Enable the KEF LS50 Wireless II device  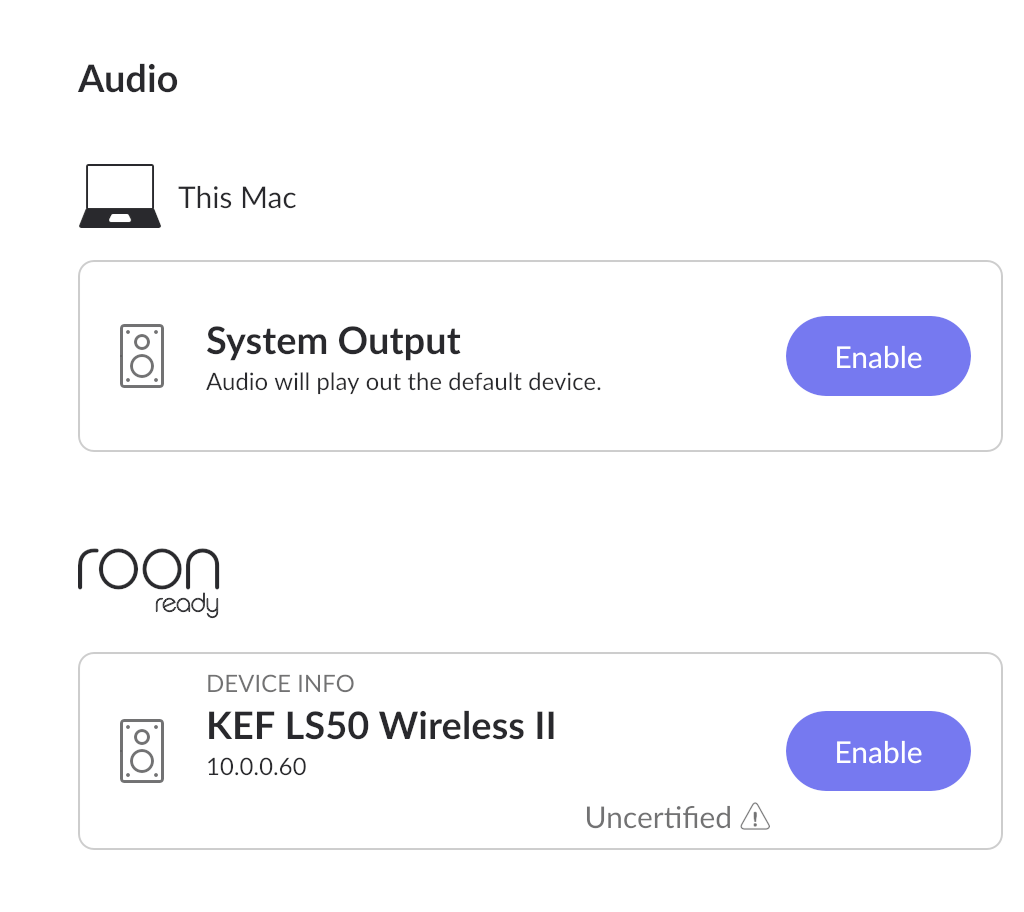click(x=878, y=751)
